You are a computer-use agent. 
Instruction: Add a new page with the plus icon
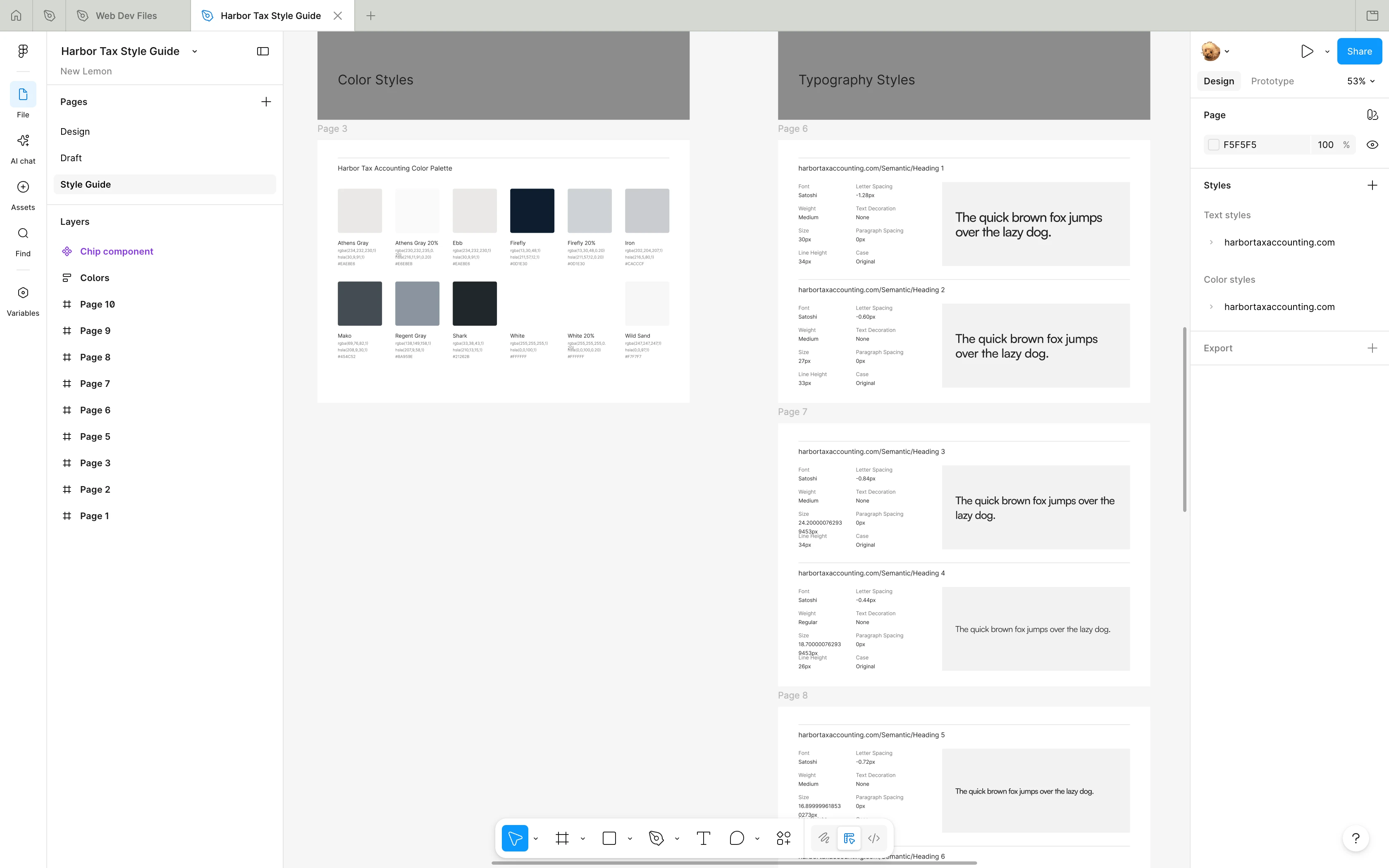coord(266,102)
